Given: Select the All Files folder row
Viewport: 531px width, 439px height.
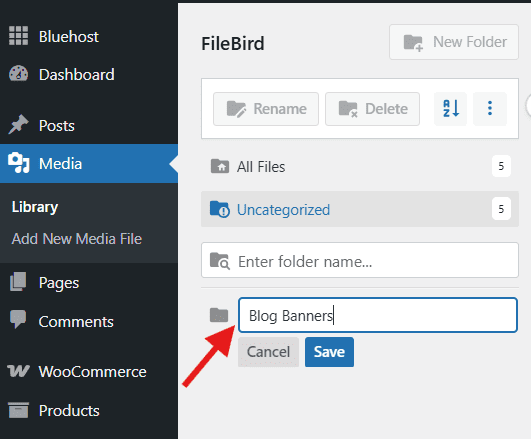Looking at the screenshot, I should pos(360,166).
